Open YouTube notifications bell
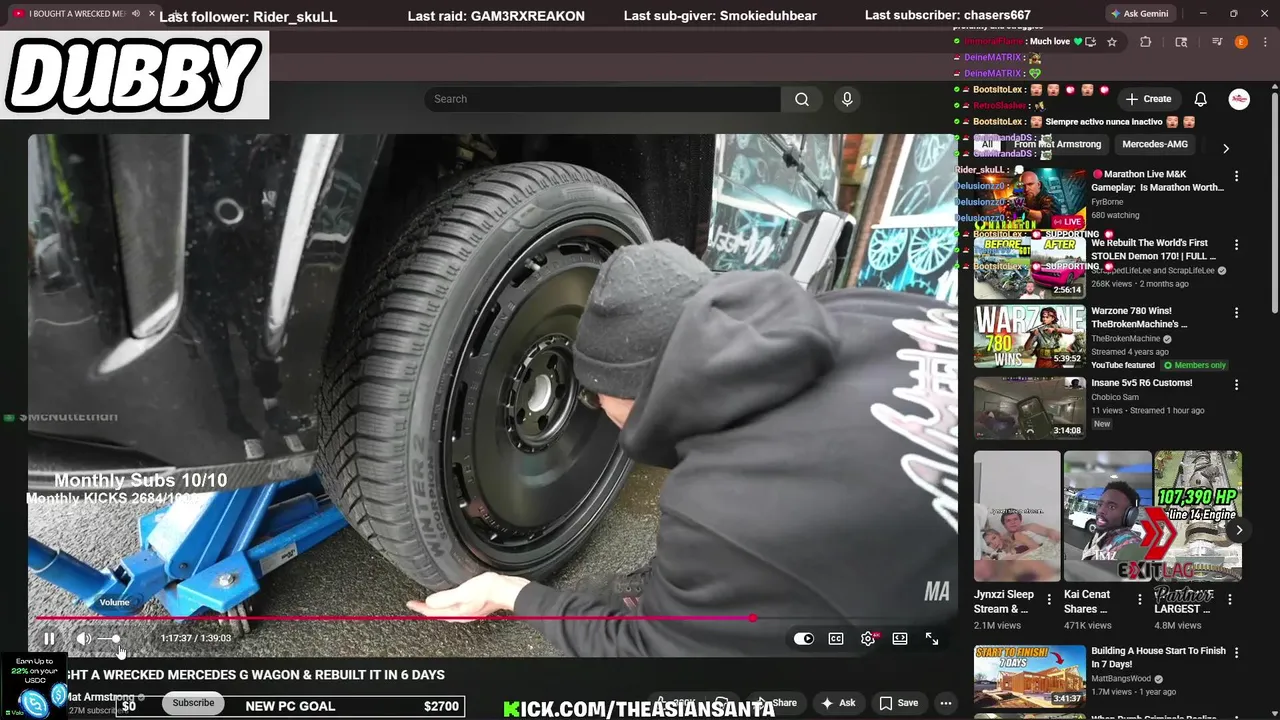 click(1201, 99)
